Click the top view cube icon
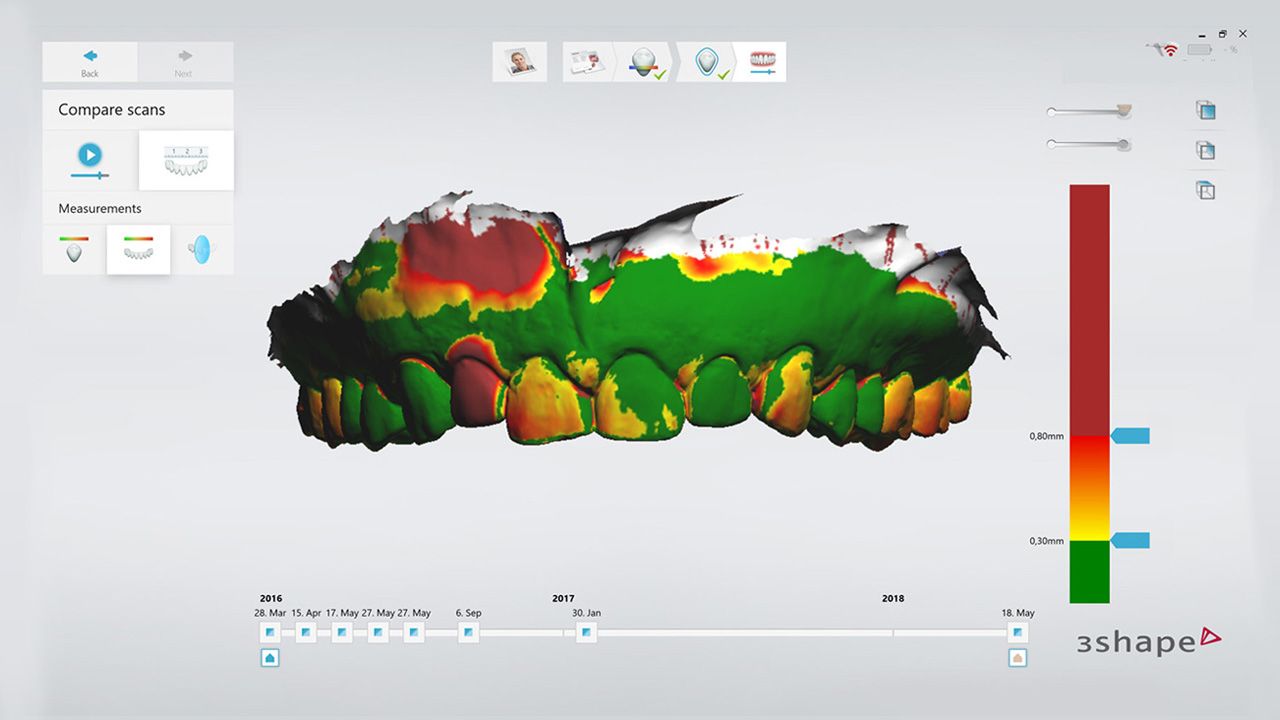Image resolution: width=1280 pixels, height=720 pixels. (1205, 190)
